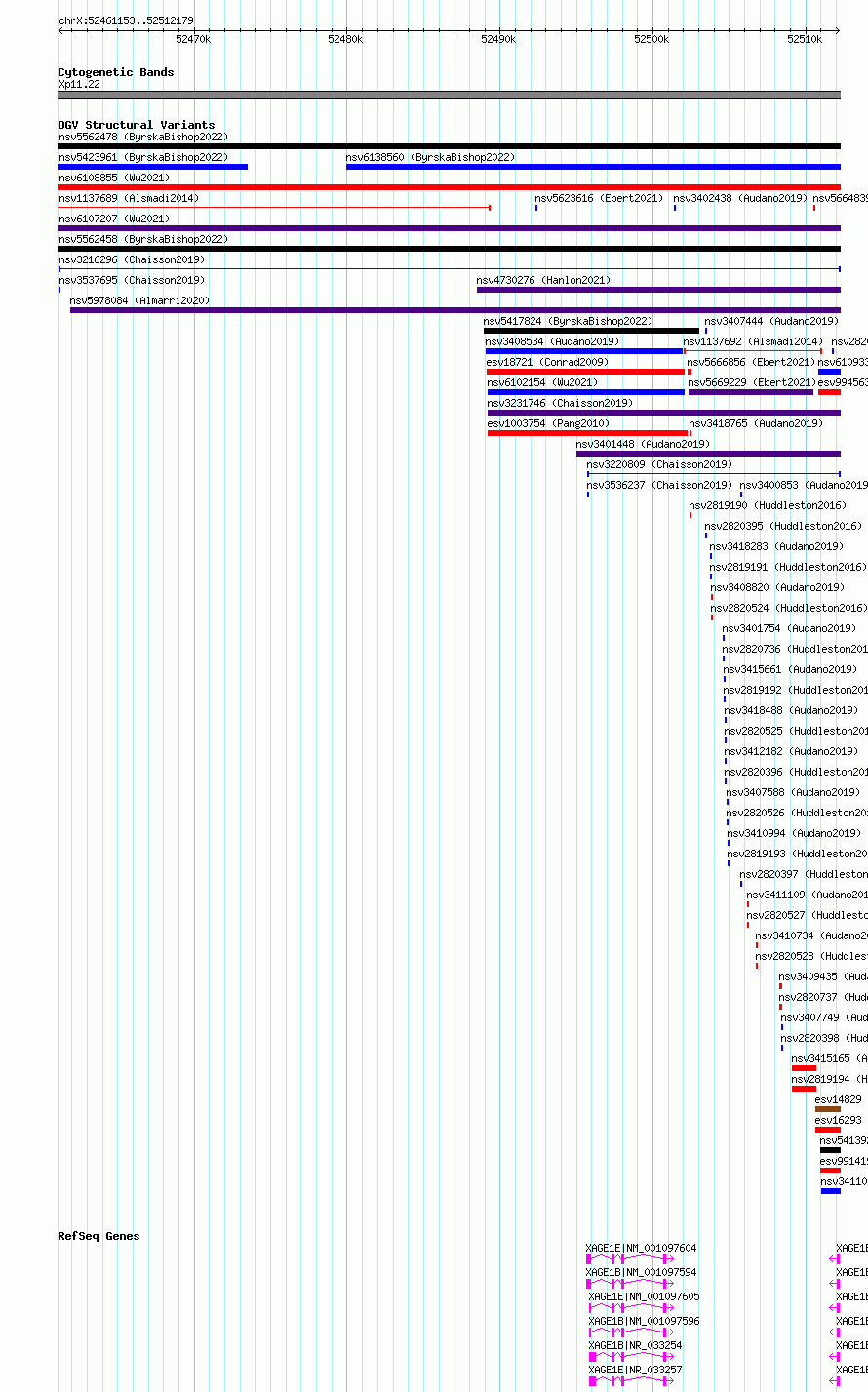Screen dimensions: 868x1392
Task: Open variant nsv3408820 (Audano2019)
Action: tap(777, 587)
